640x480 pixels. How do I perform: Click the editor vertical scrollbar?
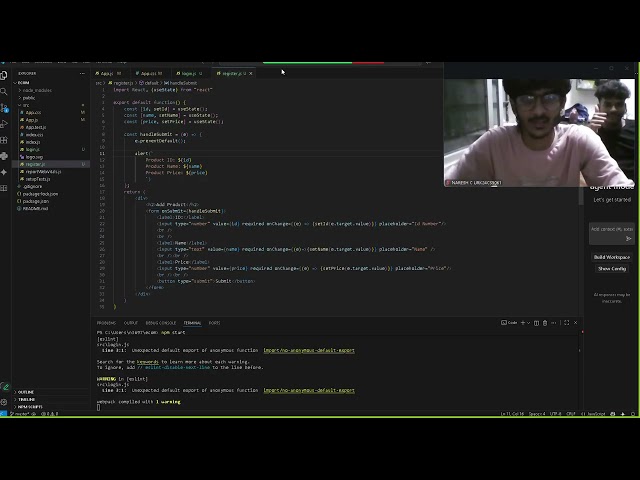[x=581, y=196]
